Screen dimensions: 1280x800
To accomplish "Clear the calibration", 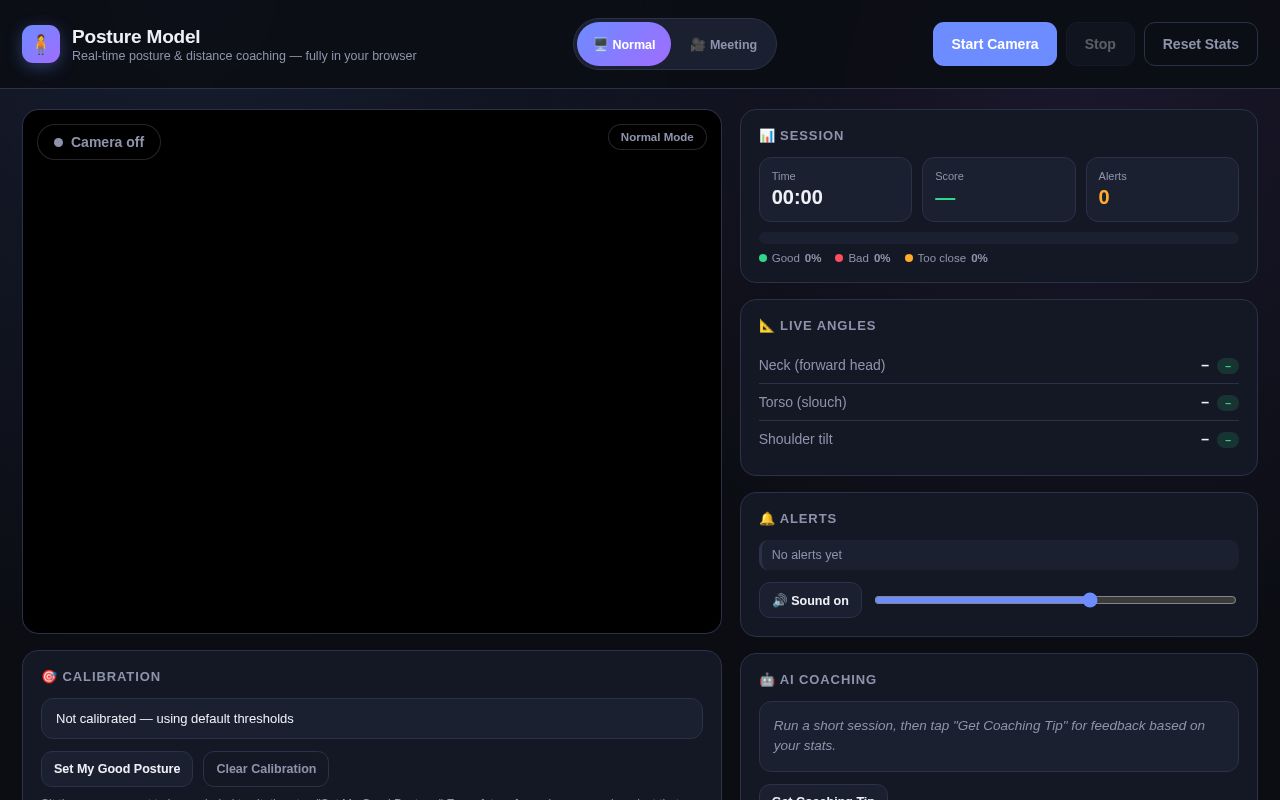I will tap(266, 769).
